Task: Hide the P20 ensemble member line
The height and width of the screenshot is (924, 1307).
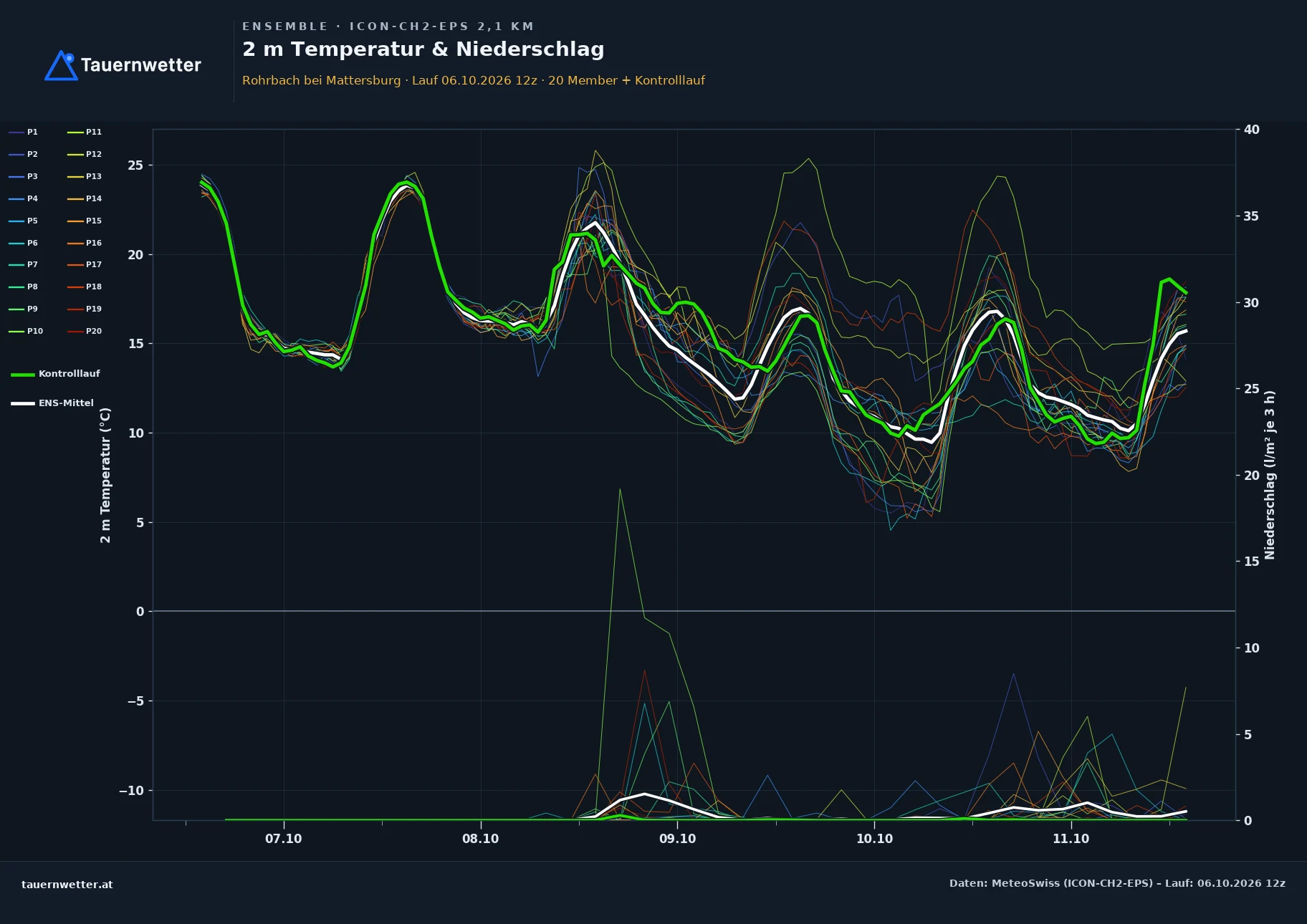Action: click(85, 331)
